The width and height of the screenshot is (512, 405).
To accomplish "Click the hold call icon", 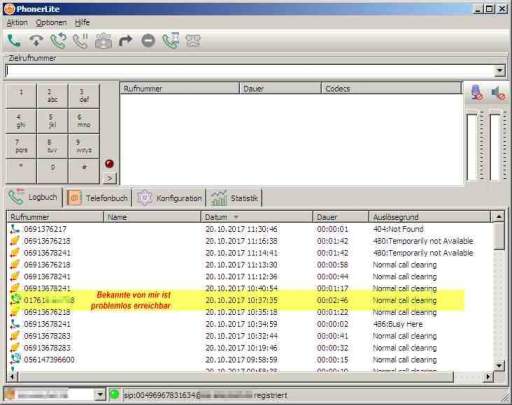I will coord(80,41).
